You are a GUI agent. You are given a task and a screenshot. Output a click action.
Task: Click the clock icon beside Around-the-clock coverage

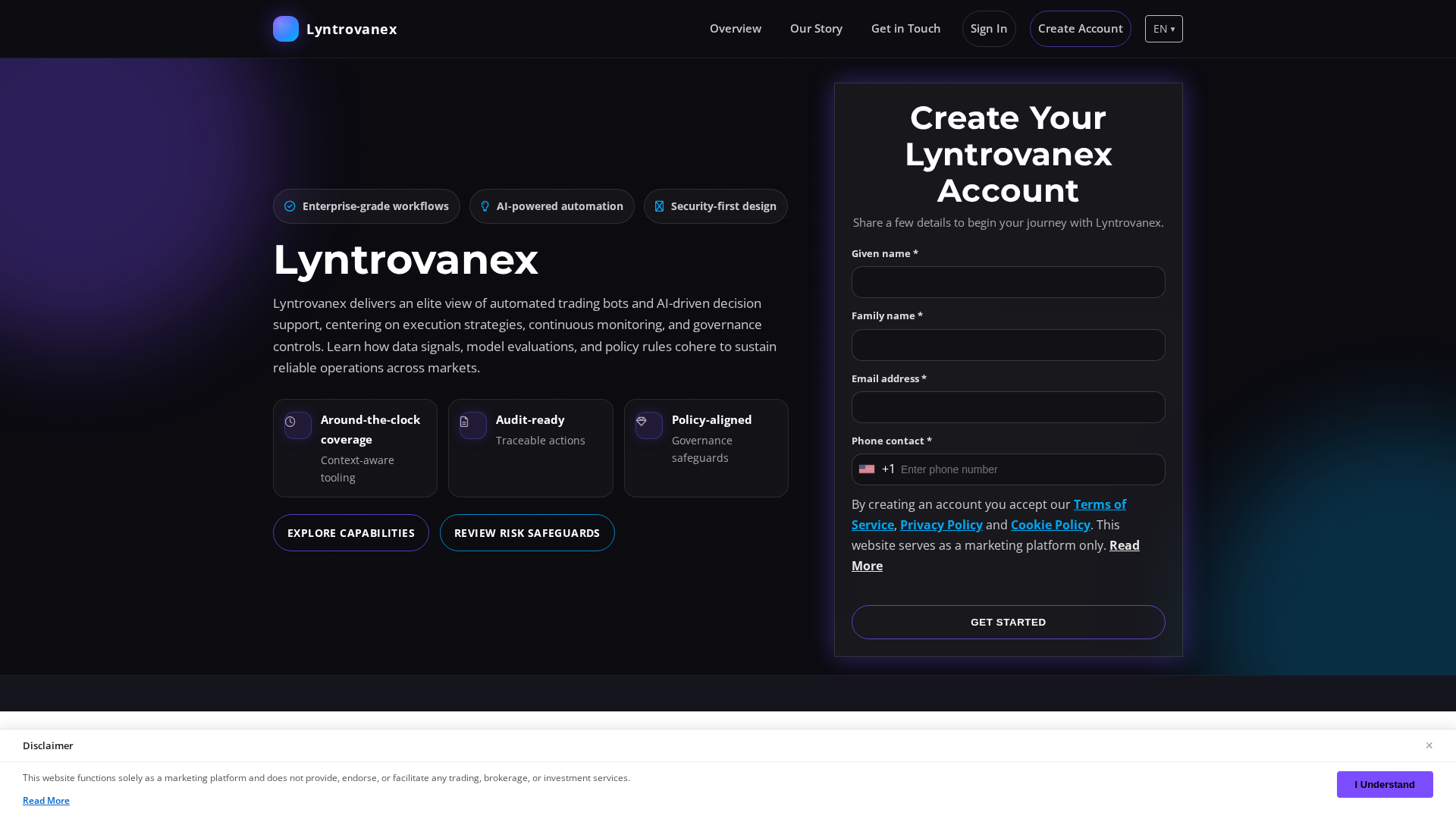pyautogui.click(x=290, y=422)
